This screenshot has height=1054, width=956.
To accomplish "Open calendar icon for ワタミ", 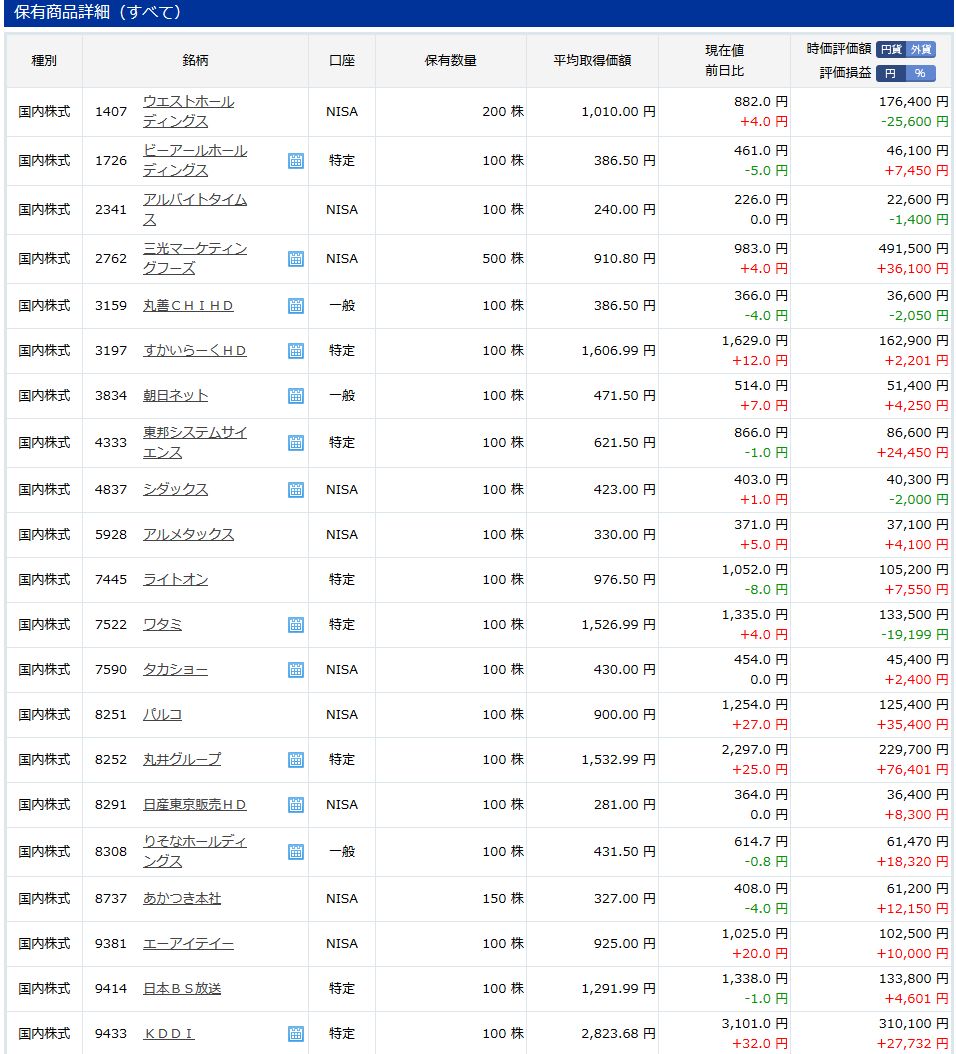I will [x=296, y=625].
